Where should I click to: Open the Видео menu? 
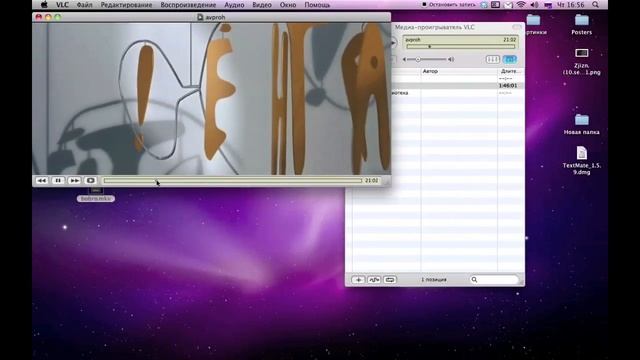pos(262,5)
